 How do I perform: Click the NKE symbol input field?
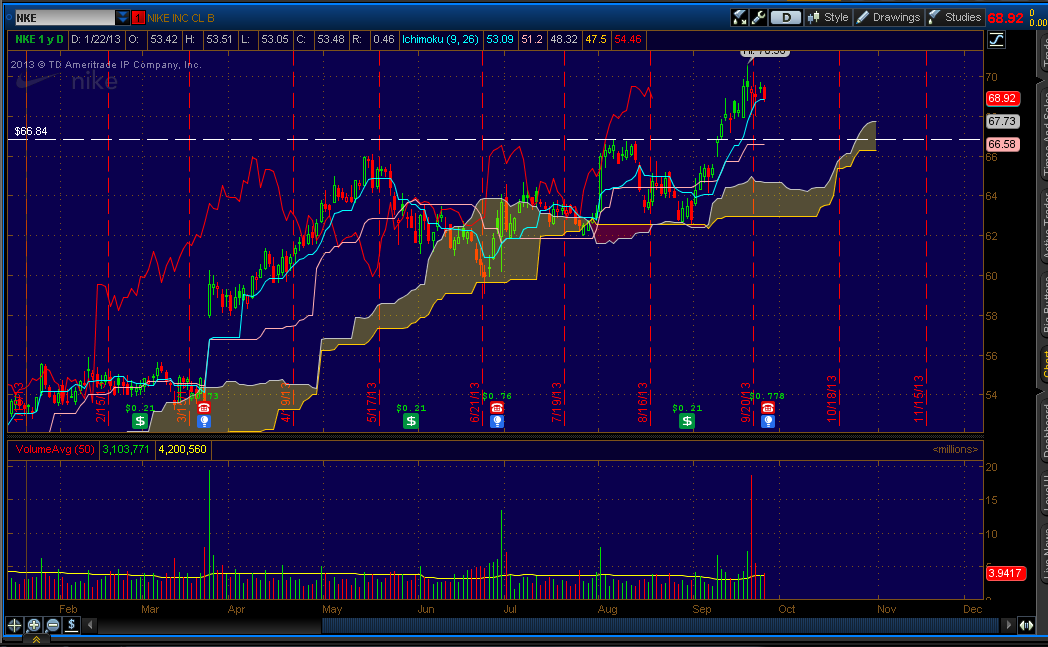click(65, 17)
